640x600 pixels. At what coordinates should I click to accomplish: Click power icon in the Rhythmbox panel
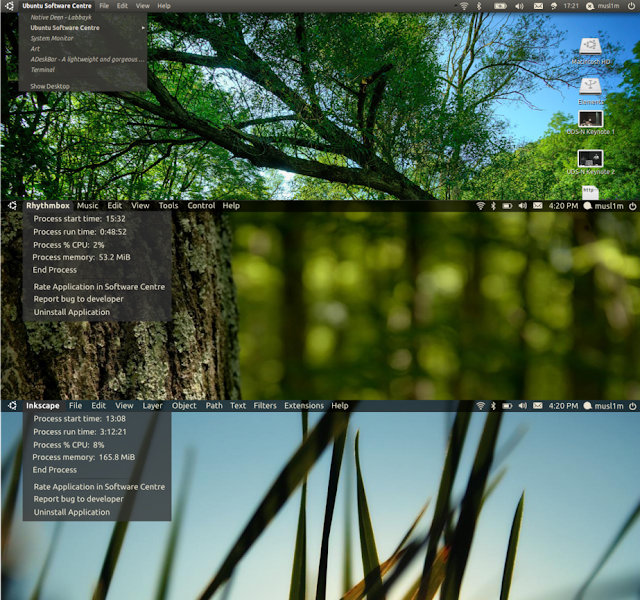(633, 206)
